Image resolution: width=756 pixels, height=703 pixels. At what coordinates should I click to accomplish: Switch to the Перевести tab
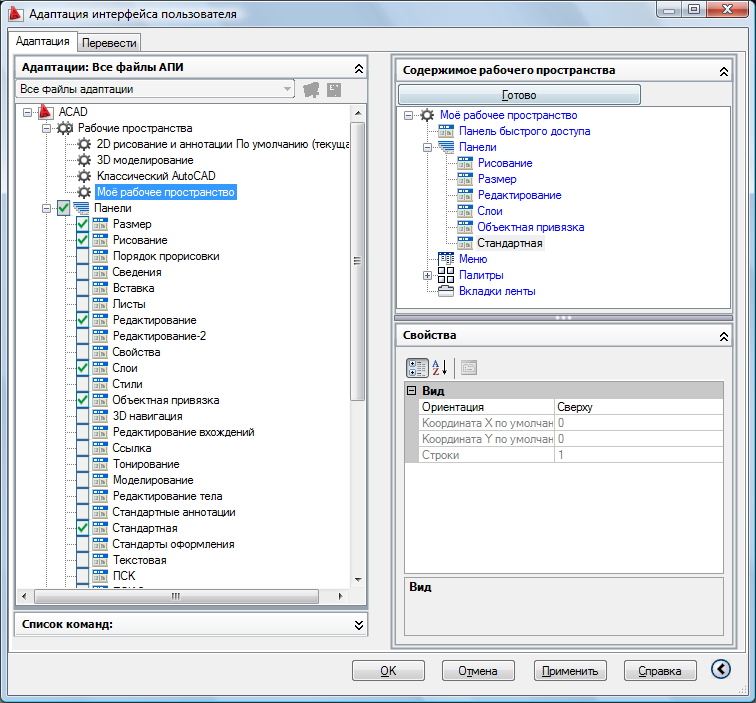point(109,43)
